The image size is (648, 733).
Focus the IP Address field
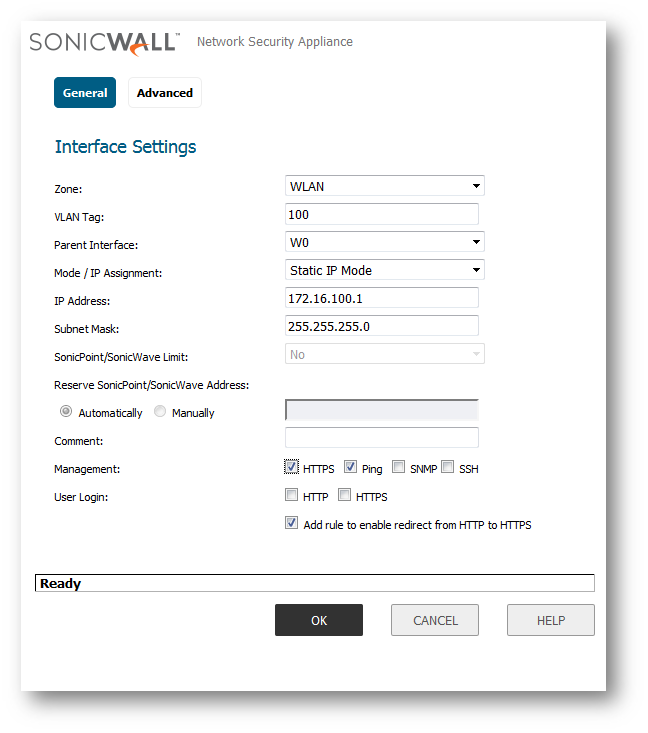point(381,298)
